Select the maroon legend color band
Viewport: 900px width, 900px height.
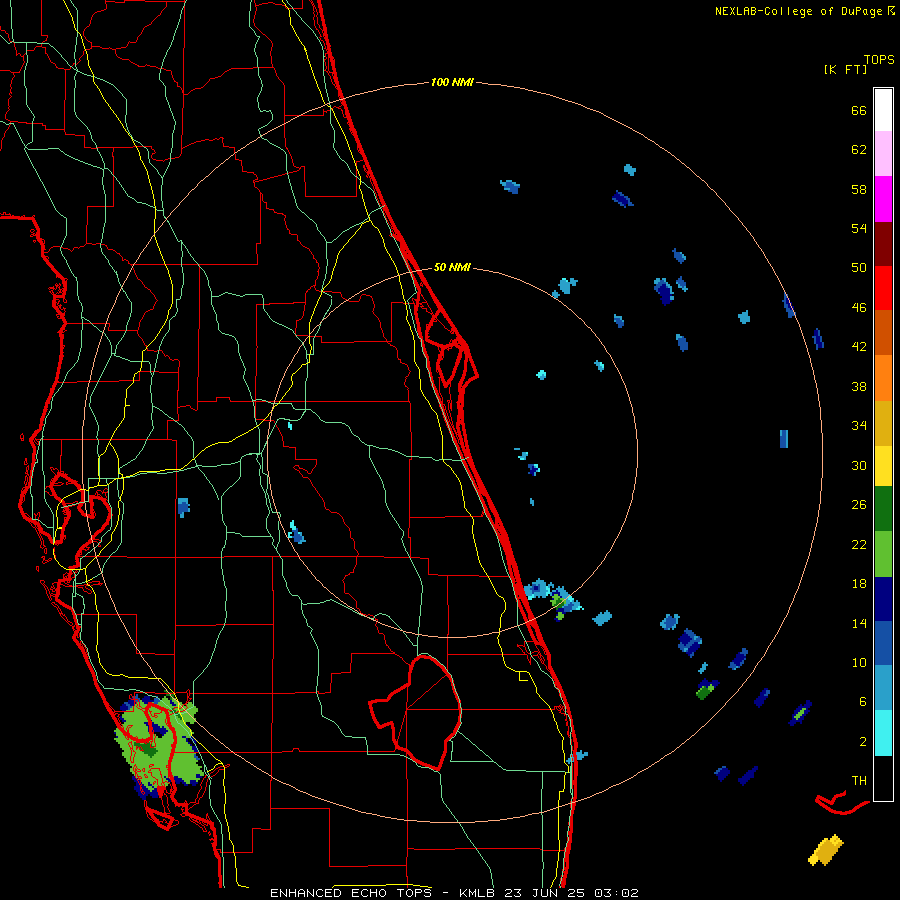(883, 245)
